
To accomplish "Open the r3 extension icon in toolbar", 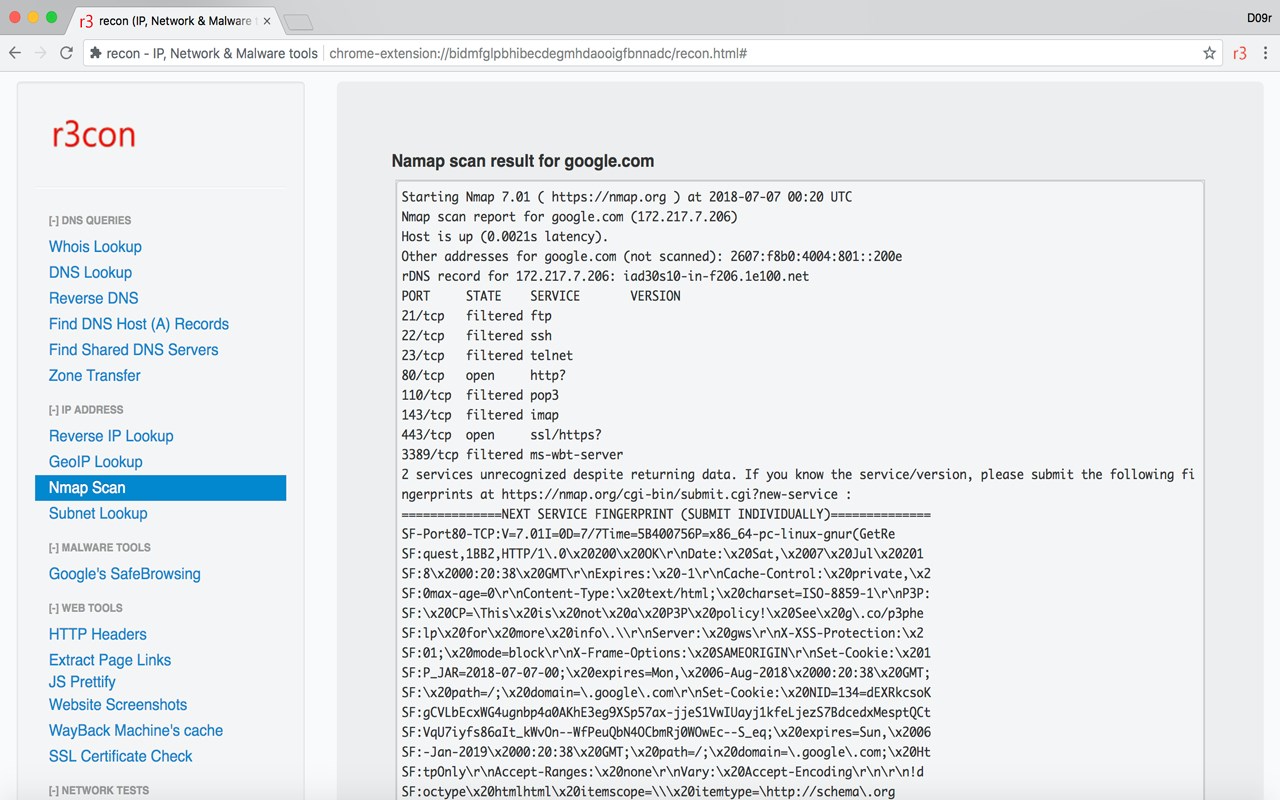I will (1240, 53).
